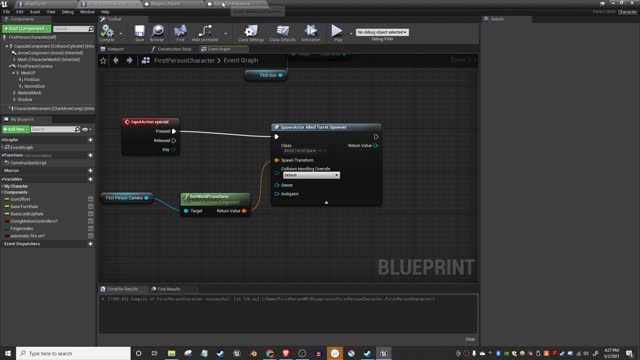The width and height of the screenshot is (640, 360).
Task: Expand the SpawnActor node advanced arrow
Action: [326, 202]
